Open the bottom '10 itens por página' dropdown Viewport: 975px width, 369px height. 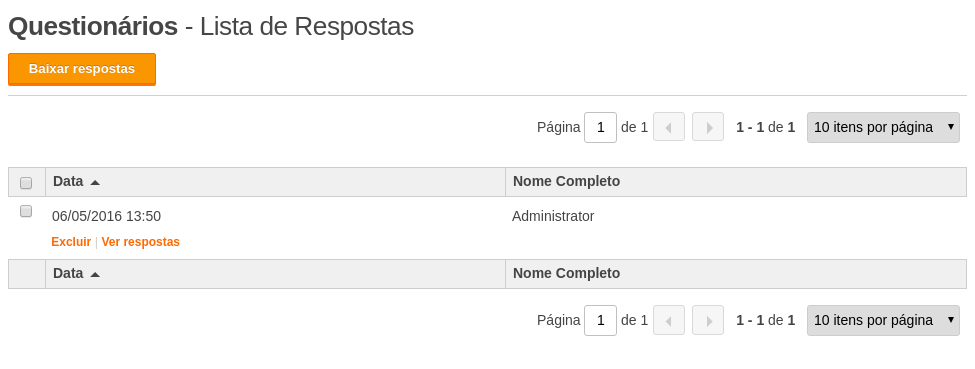[883, 320]
